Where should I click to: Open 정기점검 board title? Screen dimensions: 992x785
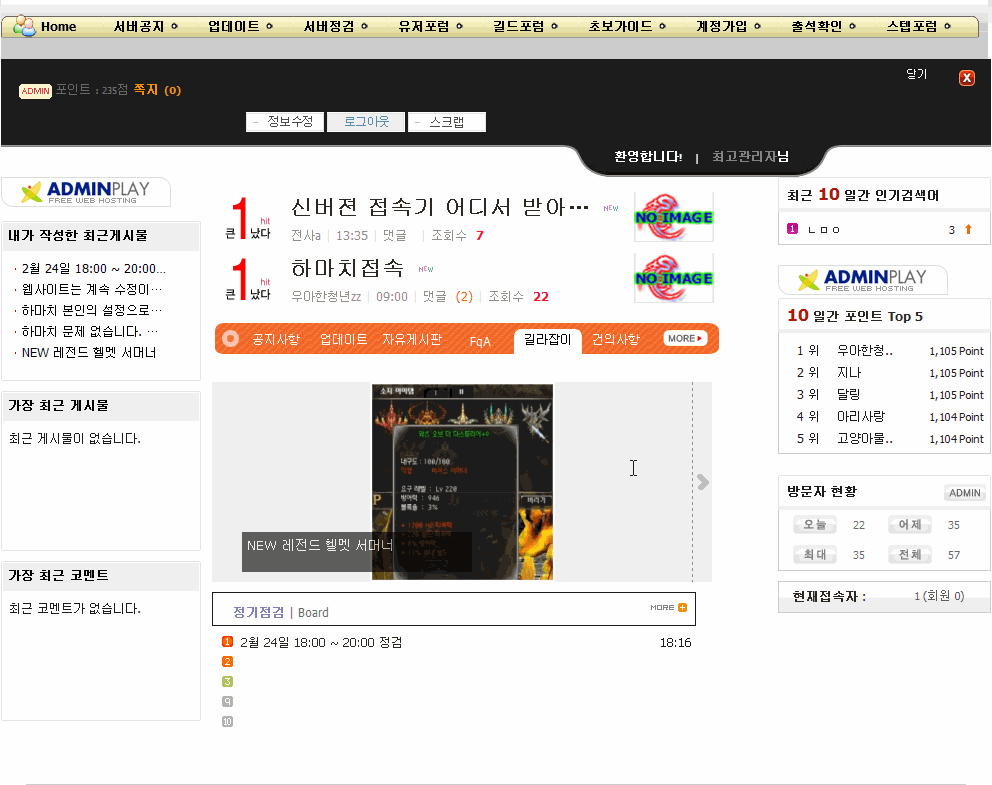click(x=258, y=612)
